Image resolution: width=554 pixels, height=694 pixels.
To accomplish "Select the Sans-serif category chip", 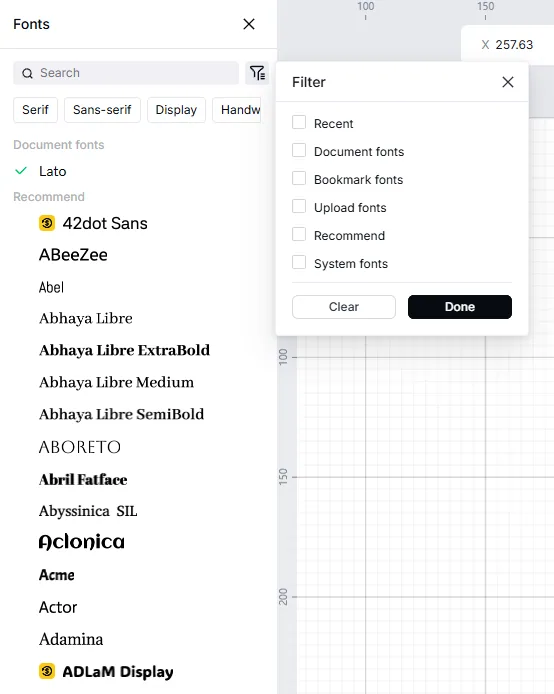I will tap(102, 110).
